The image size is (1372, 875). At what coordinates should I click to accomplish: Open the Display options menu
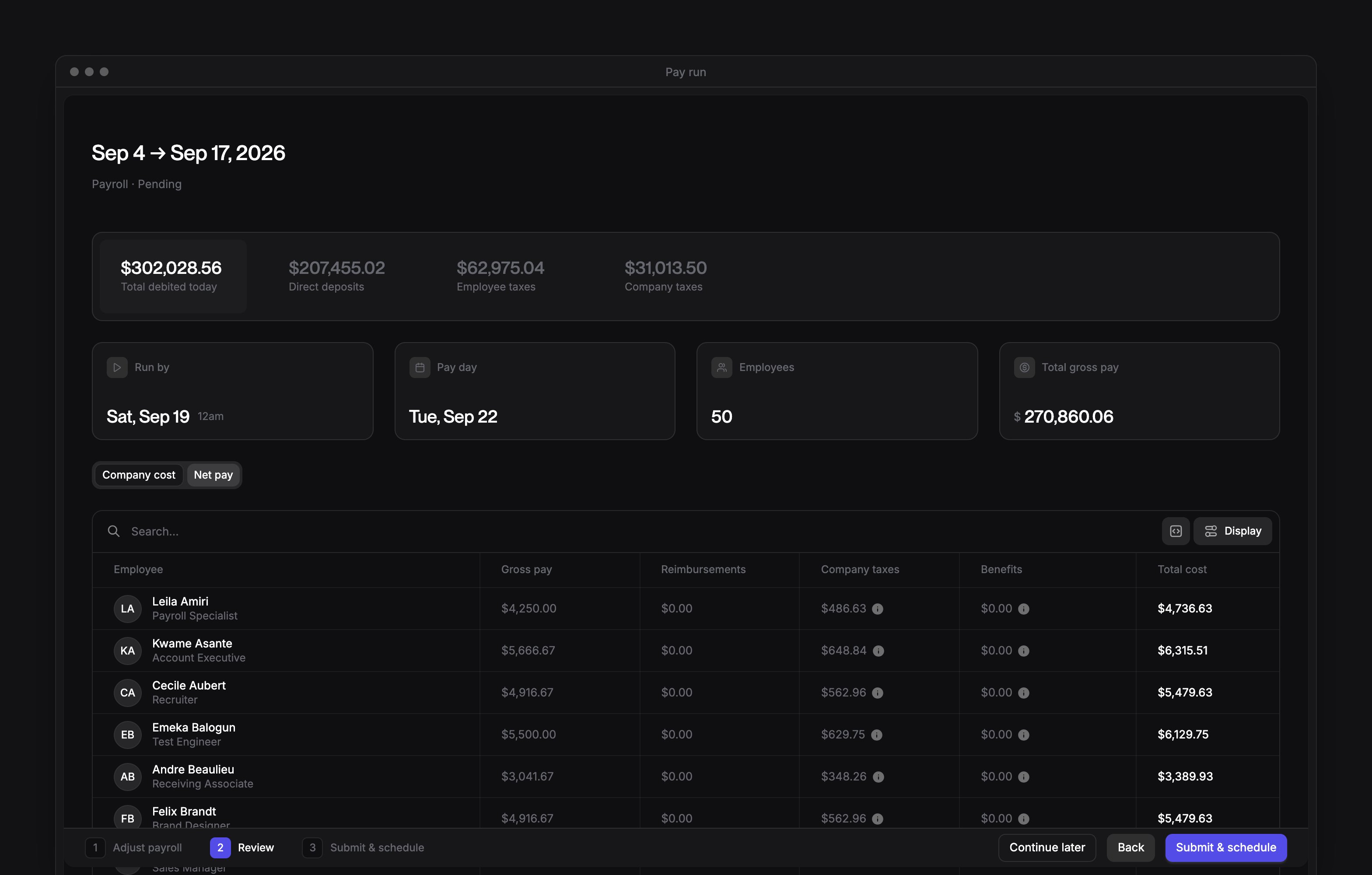click(1232, 531)
